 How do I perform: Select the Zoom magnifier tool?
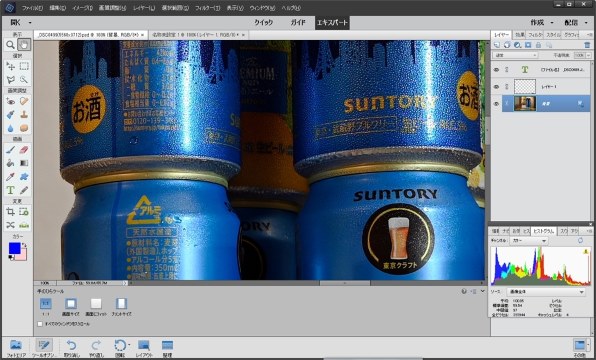pos(10,45)
